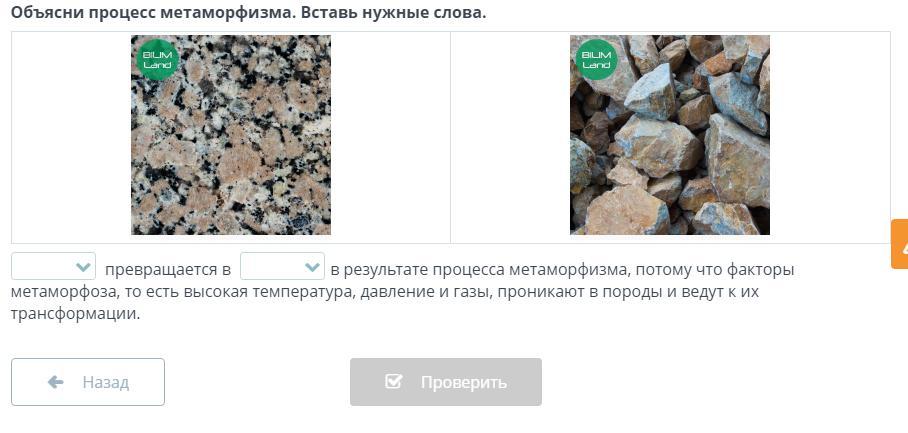Click the green BilimLand logo on the granite image
The width and height of the screenshot is (908, 433).
coord(158,60)
